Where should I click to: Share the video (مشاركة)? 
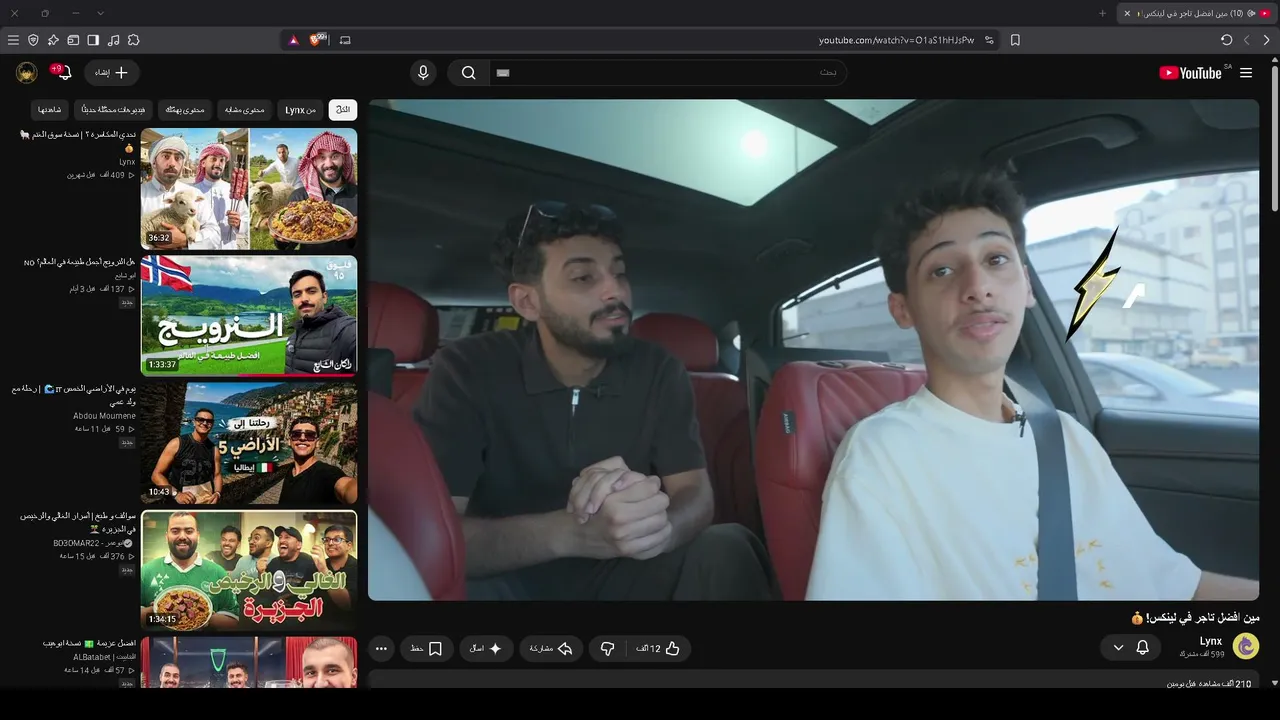point(551,649)
